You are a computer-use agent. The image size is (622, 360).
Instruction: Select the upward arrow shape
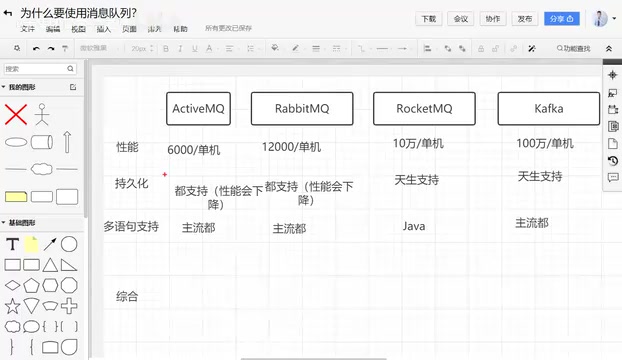tap(67, 142)
